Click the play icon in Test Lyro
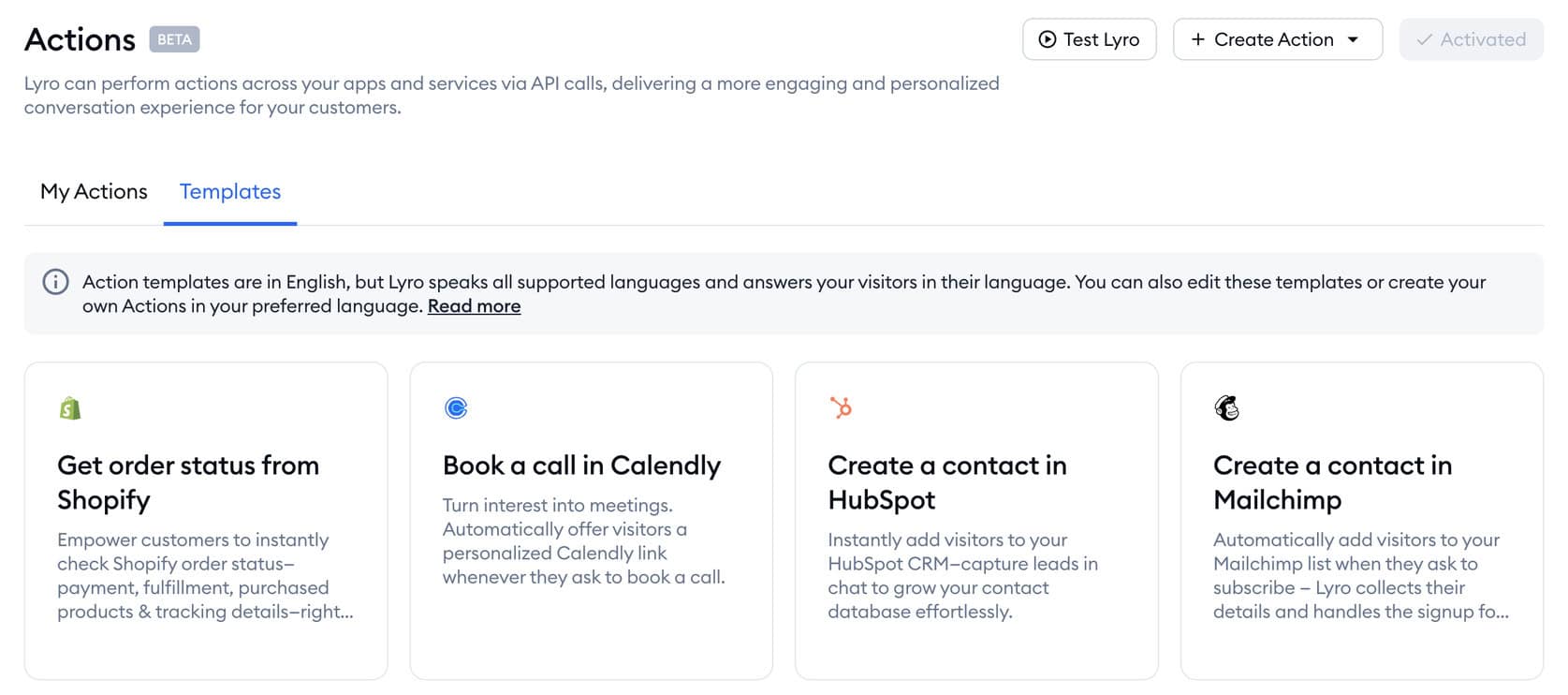The image size is (1568, 695). coord(1048,39)
